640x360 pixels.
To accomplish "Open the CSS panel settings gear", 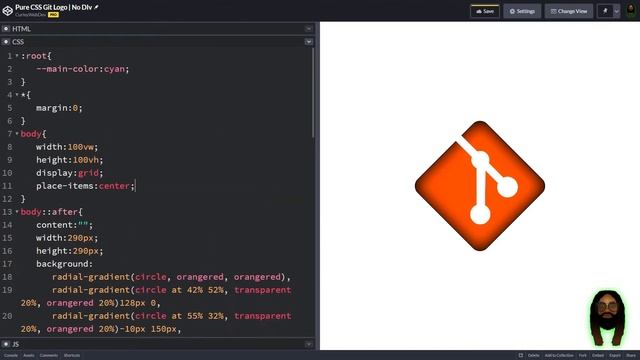I will tap(6, 42).
